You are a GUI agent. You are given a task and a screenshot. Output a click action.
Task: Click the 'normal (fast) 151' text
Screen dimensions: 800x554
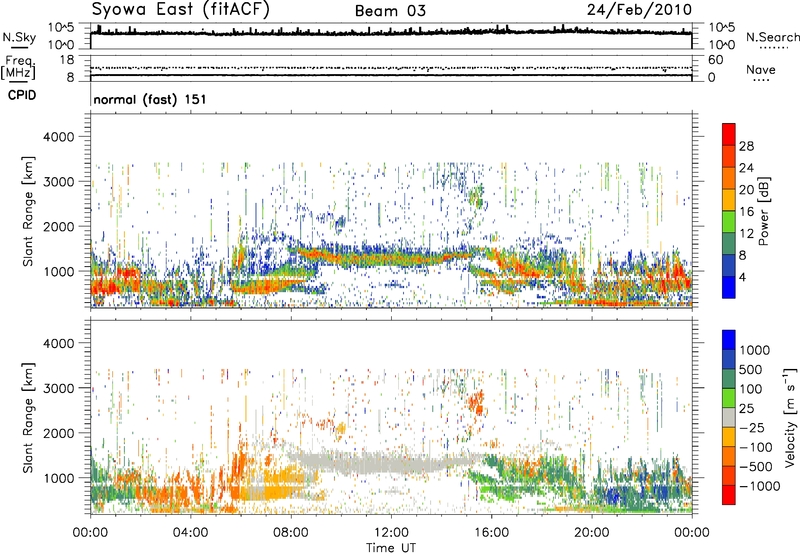pyautogui.click(x=149, y=99)
